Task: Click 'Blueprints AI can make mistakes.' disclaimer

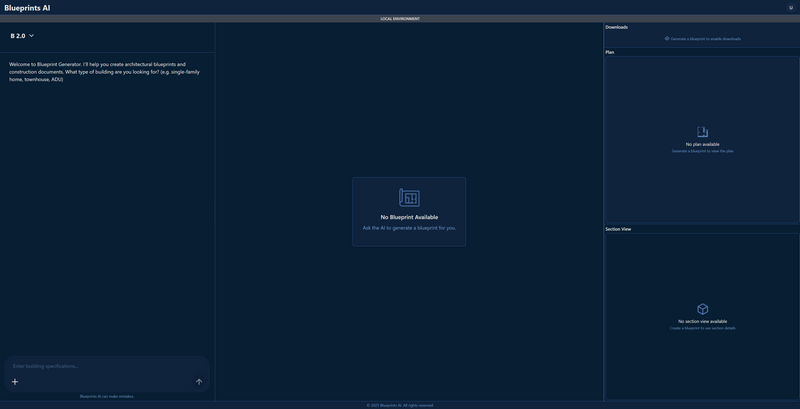Action: (107, 396)
